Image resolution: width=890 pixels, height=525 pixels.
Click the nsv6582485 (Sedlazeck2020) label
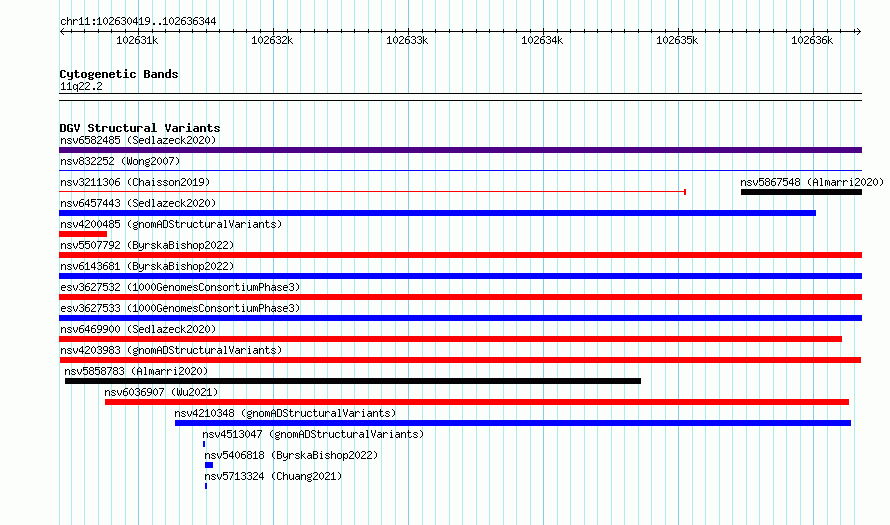(x=138, y=140)
